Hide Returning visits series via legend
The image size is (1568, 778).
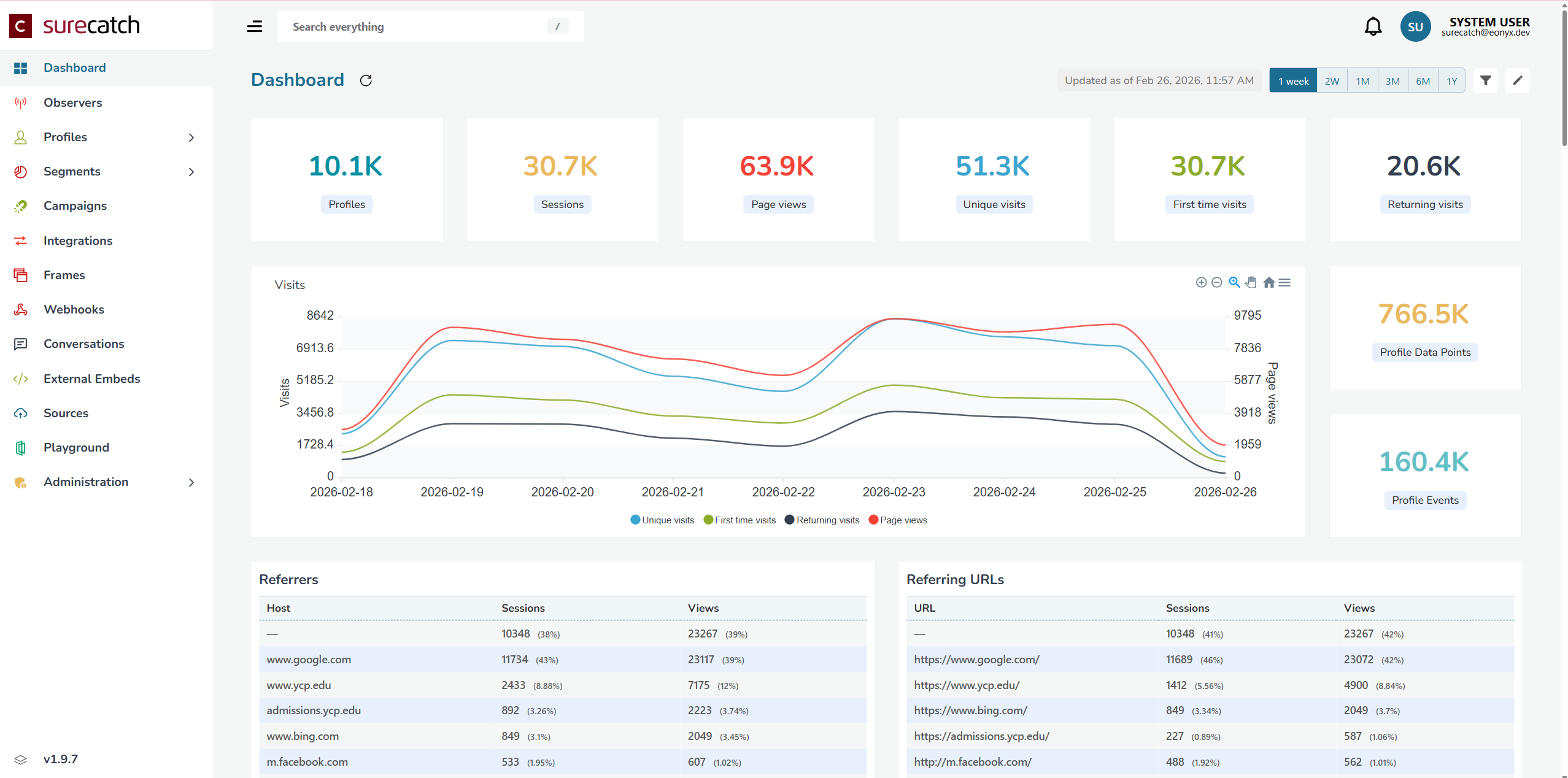[x=822, y=520]
